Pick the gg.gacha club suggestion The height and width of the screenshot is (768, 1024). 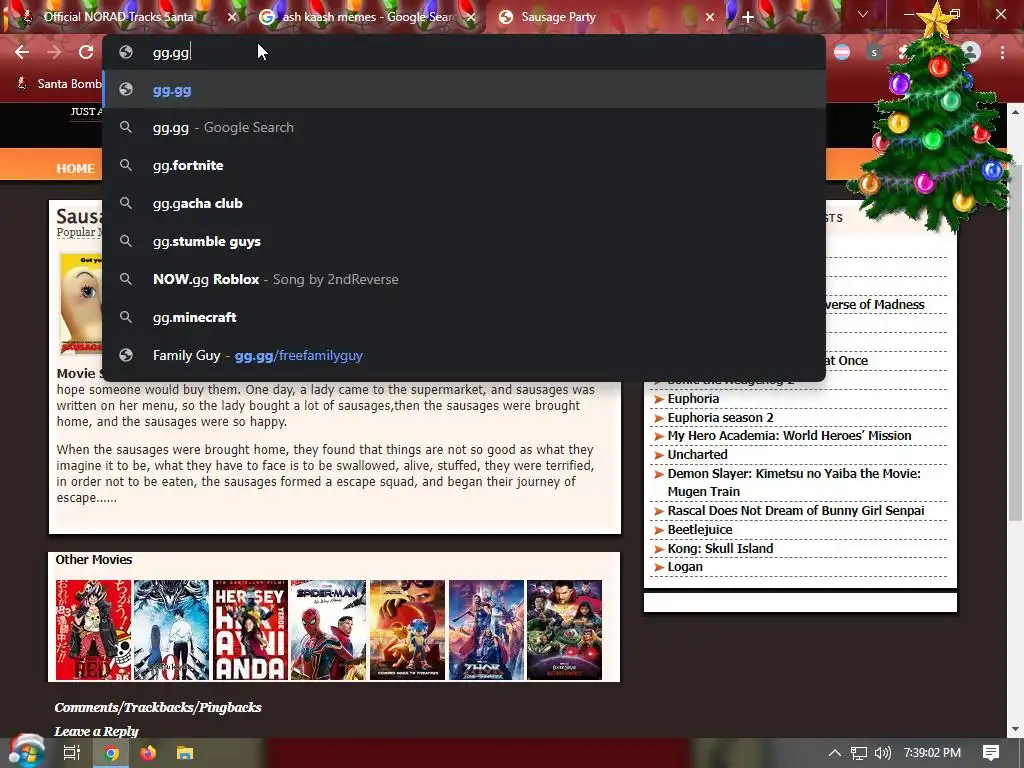[464, 203]
